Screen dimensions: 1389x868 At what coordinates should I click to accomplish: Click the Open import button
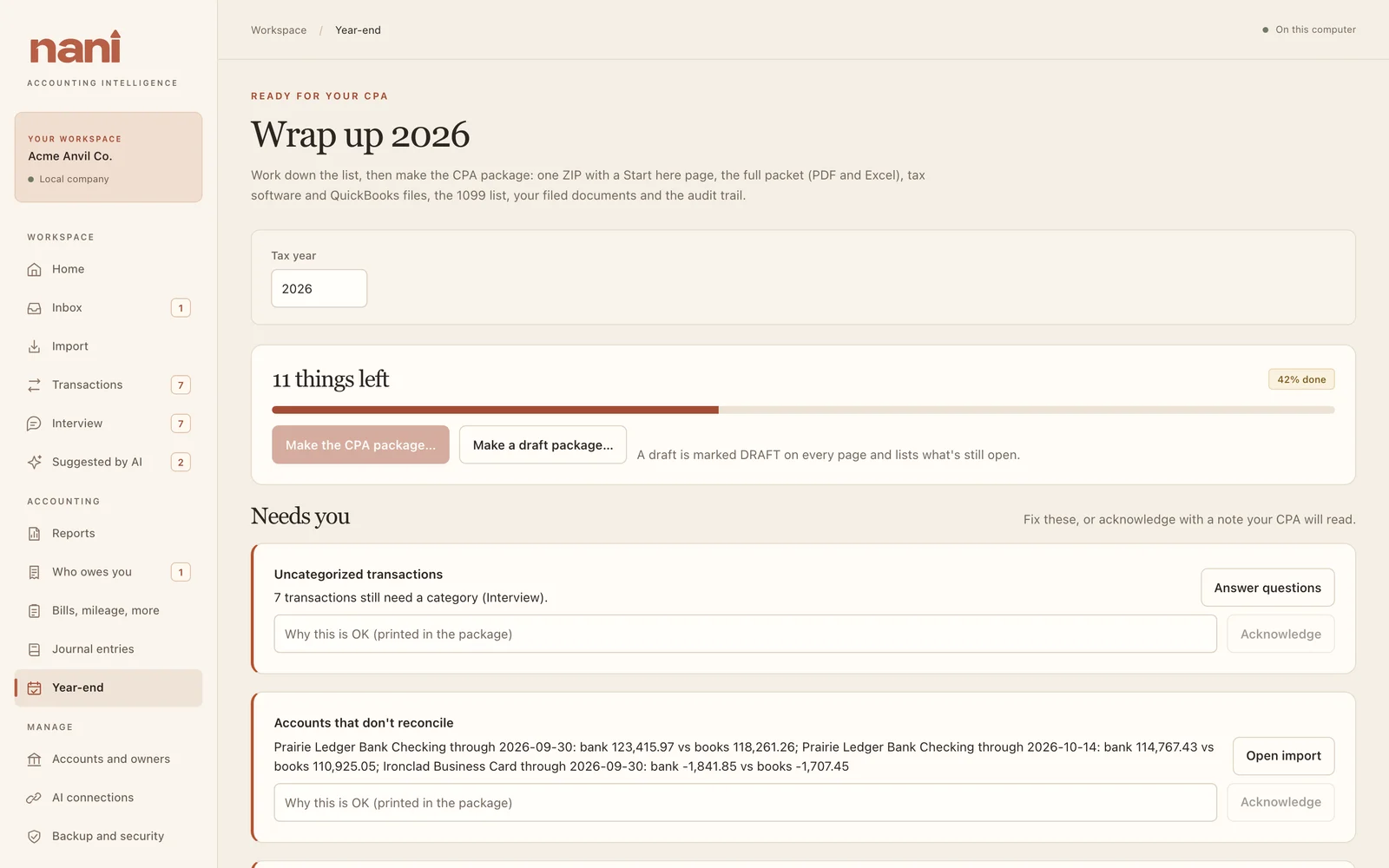(x=1283, y=756)
